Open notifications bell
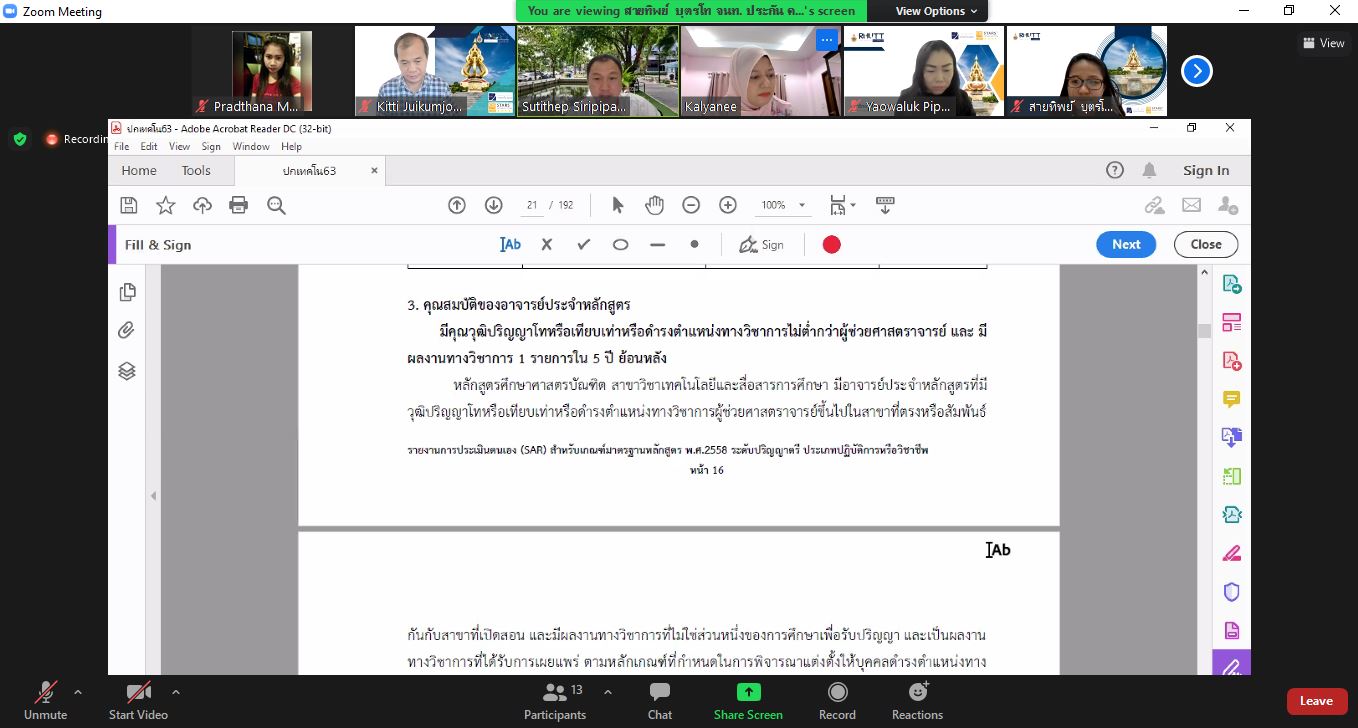The image size is (1358, 728). coord(1150,170)
